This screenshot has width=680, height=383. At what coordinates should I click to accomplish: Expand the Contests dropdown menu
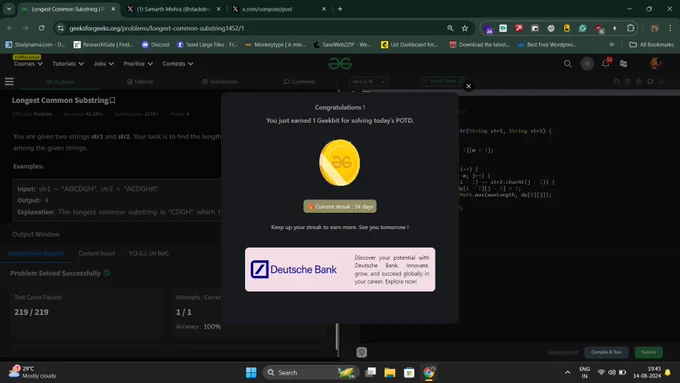178,64
